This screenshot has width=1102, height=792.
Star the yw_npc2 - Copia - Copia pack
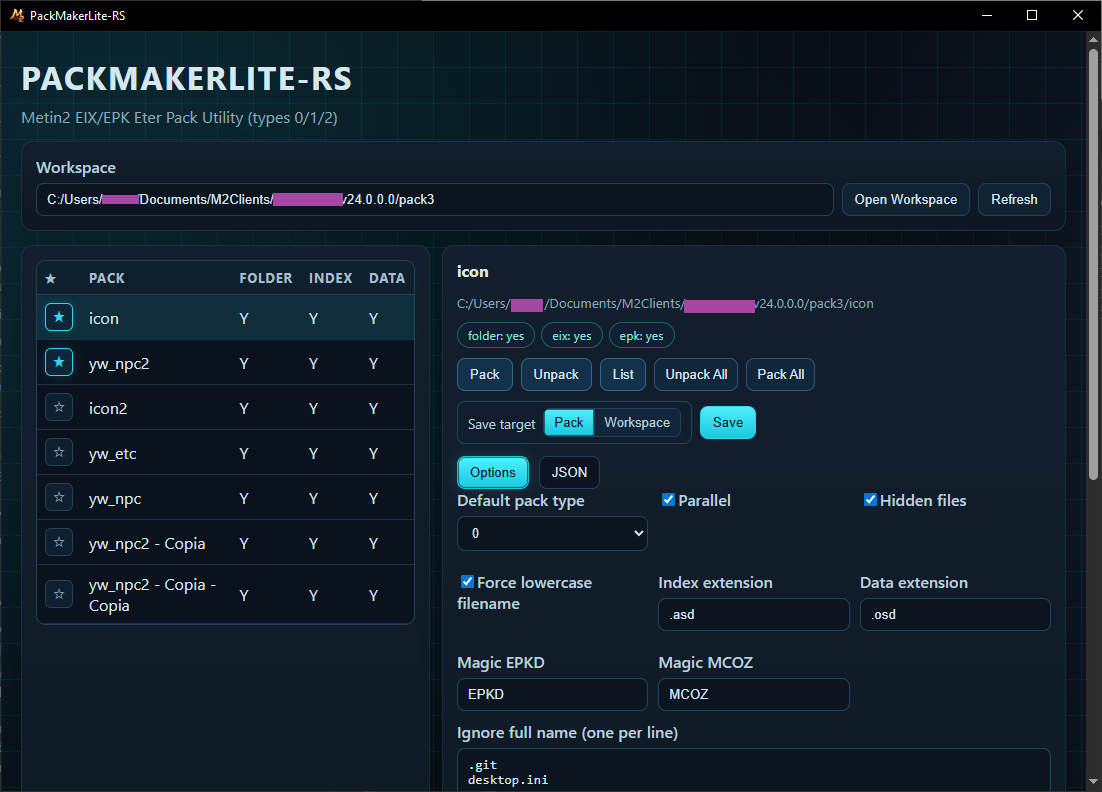(x=58, y=593)
